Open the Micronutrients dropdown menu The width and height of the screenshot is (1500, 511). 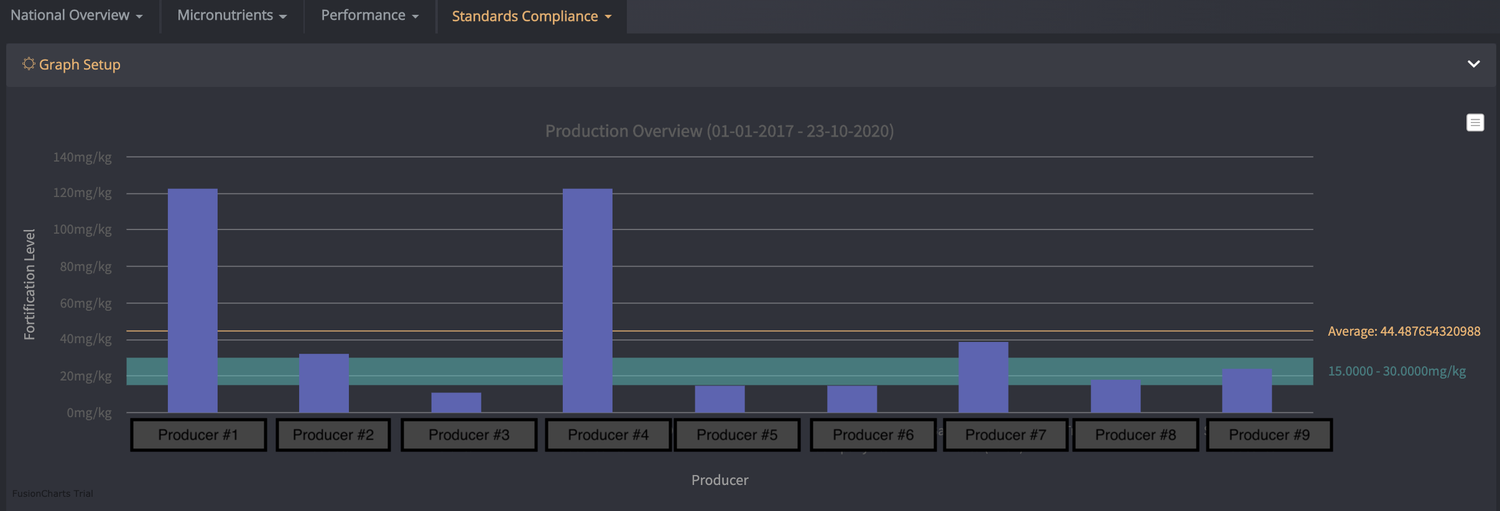pyautogui.click(x=232, y=16)
